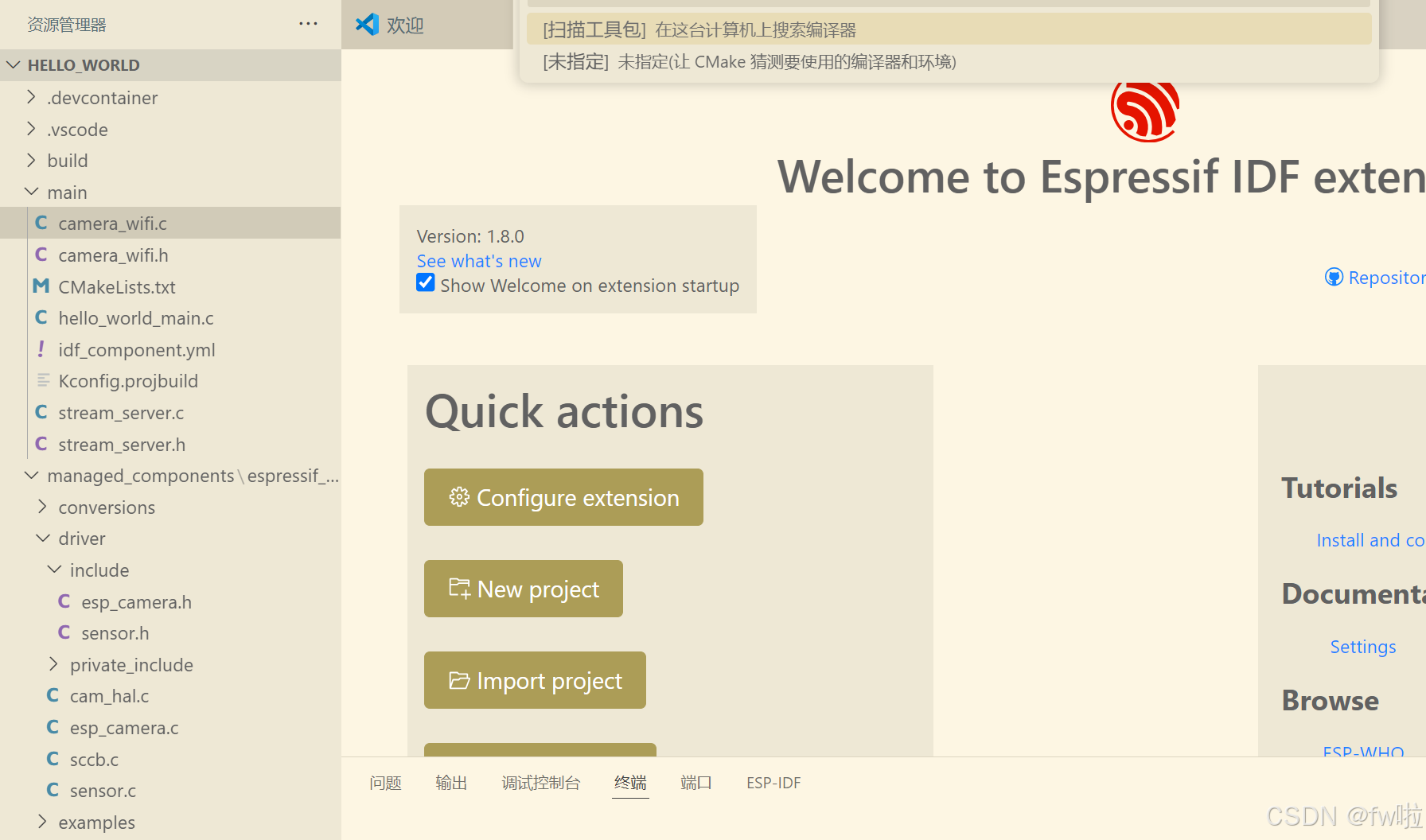Open the explorer panel three-dots menu

[x=308, y=24]
